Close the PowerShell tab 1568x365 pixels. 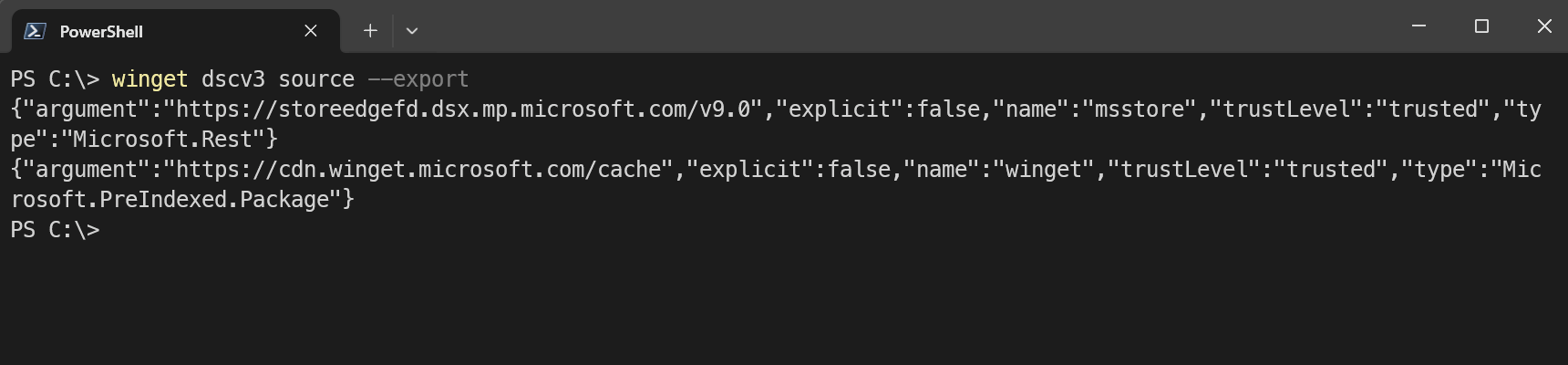point(311,31)
